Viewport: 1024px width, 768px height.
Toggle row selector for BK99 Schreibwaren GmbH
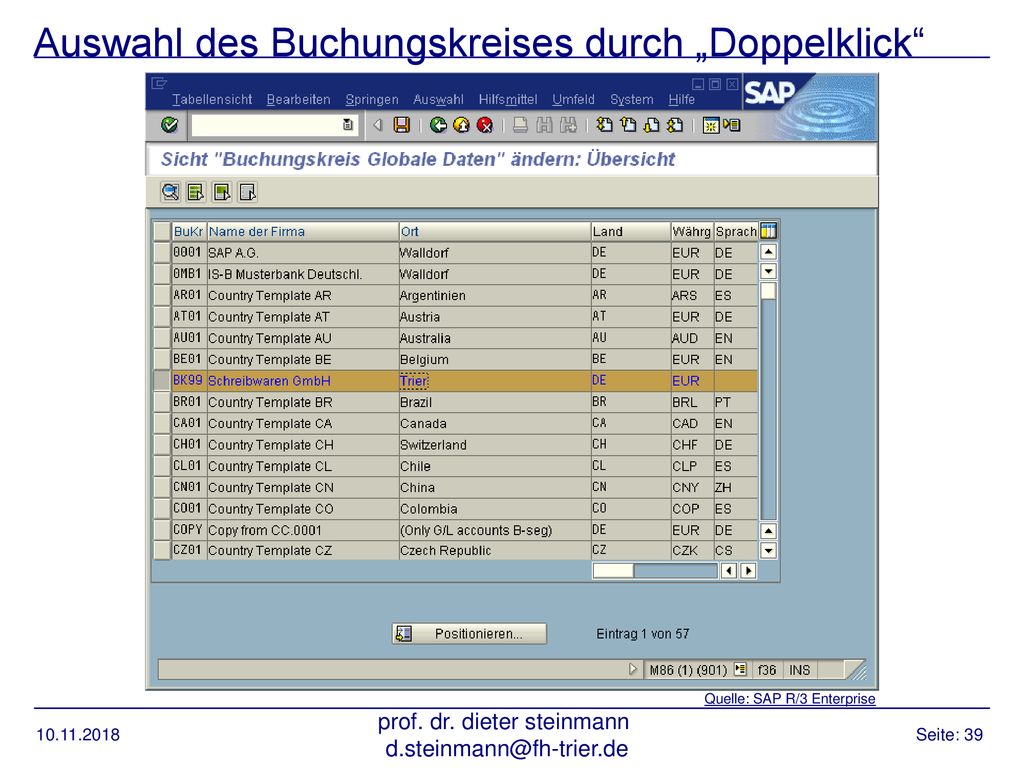pyautogui.click(x=162, y=381)
